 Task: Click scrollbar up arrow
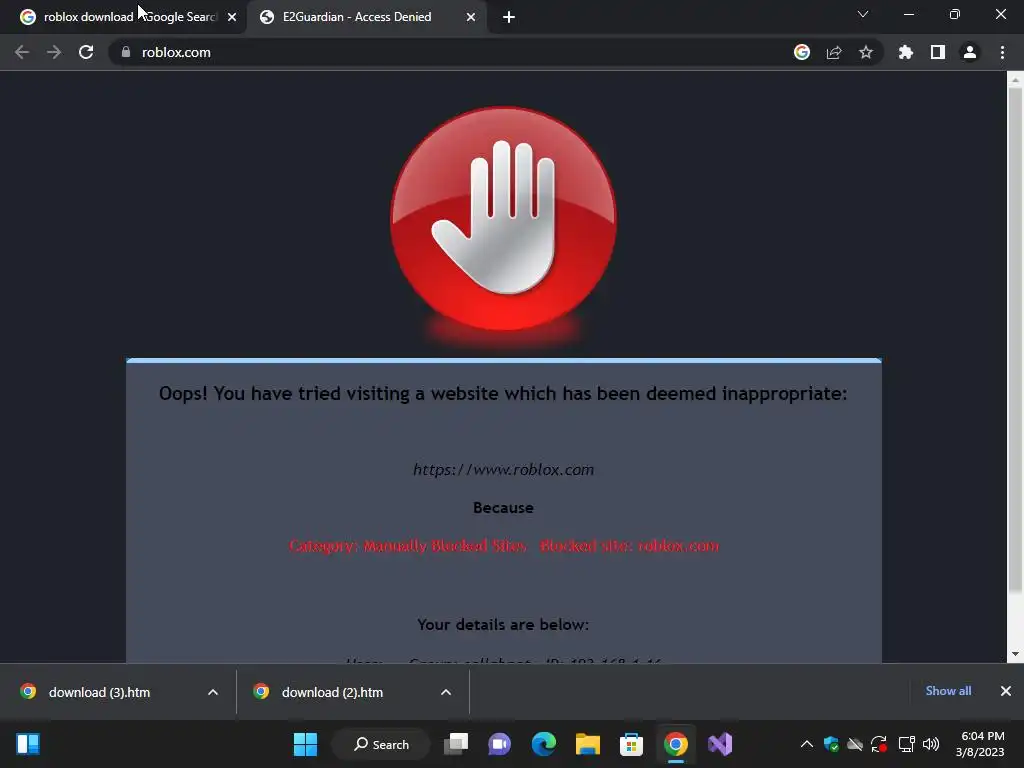1015,80
